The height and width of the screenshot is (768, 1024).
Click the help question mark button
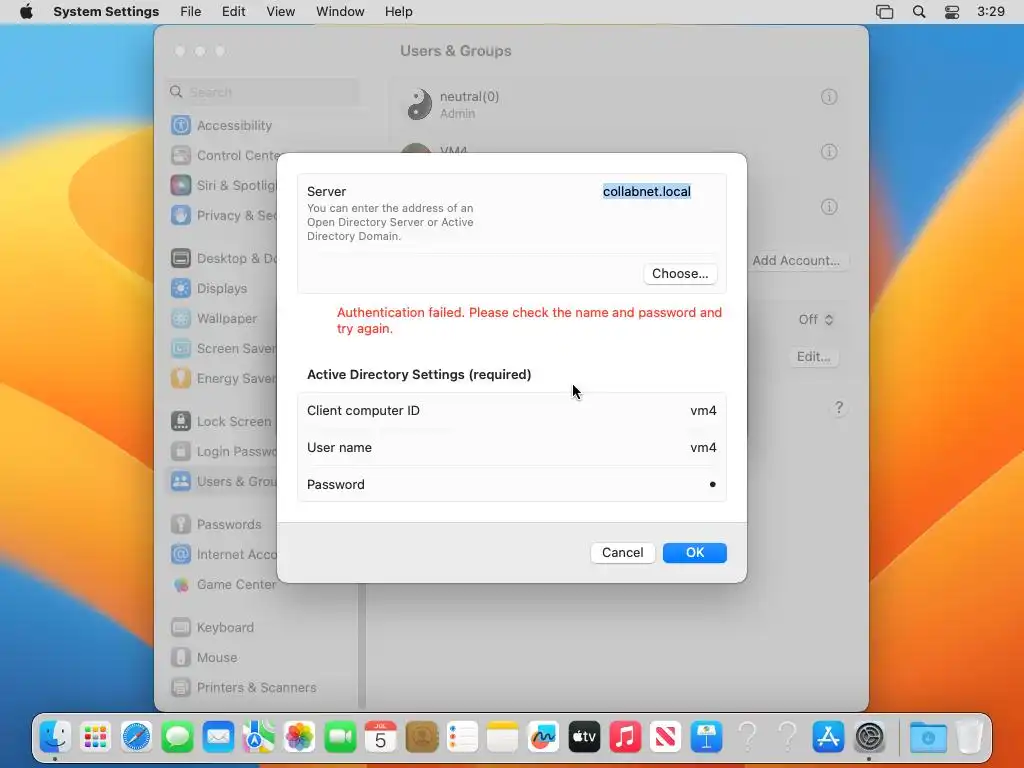[839, 408]
